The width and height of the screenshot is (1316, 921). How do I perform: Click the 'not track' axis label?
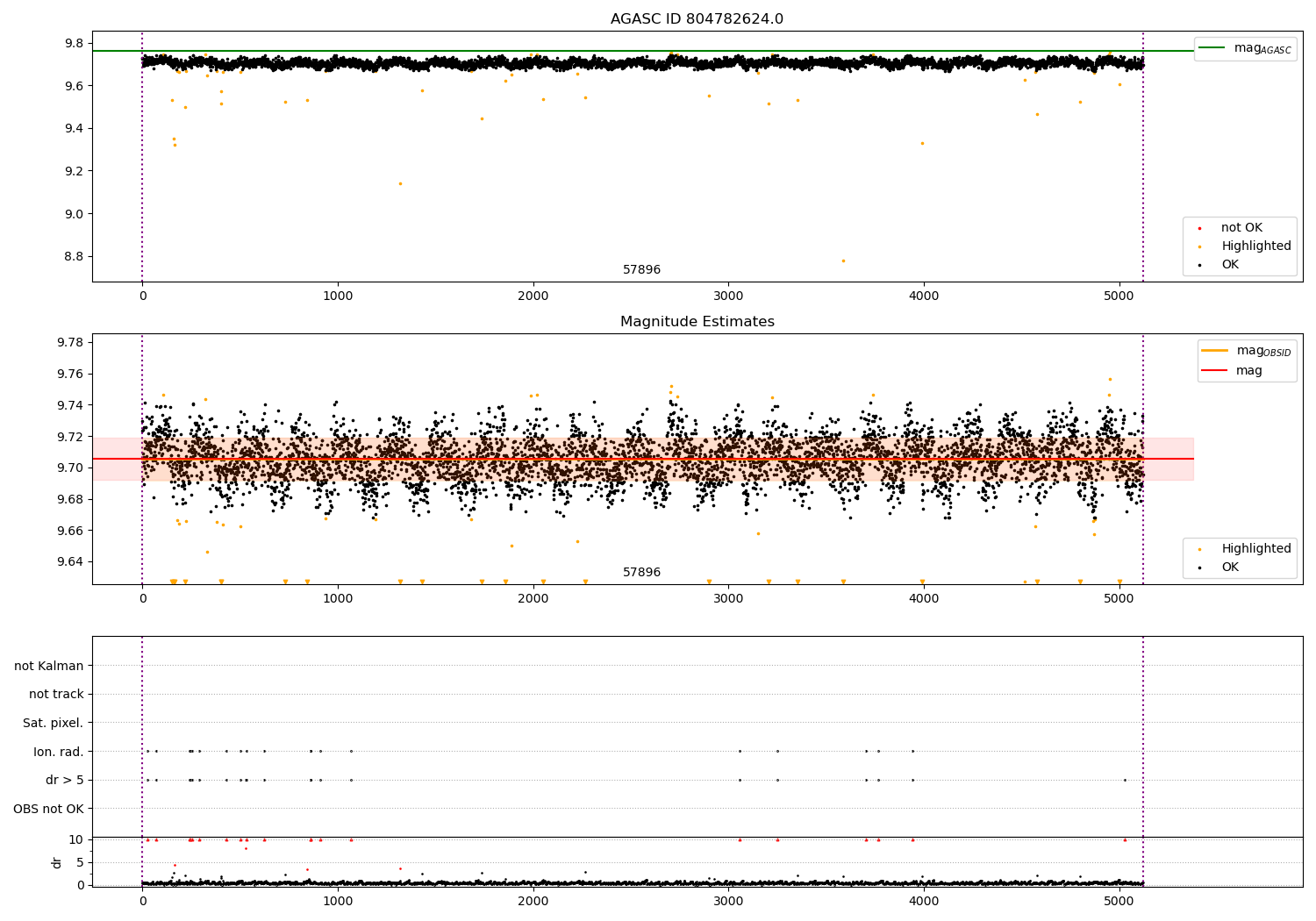pyautogui.click(x=56, y=695)
